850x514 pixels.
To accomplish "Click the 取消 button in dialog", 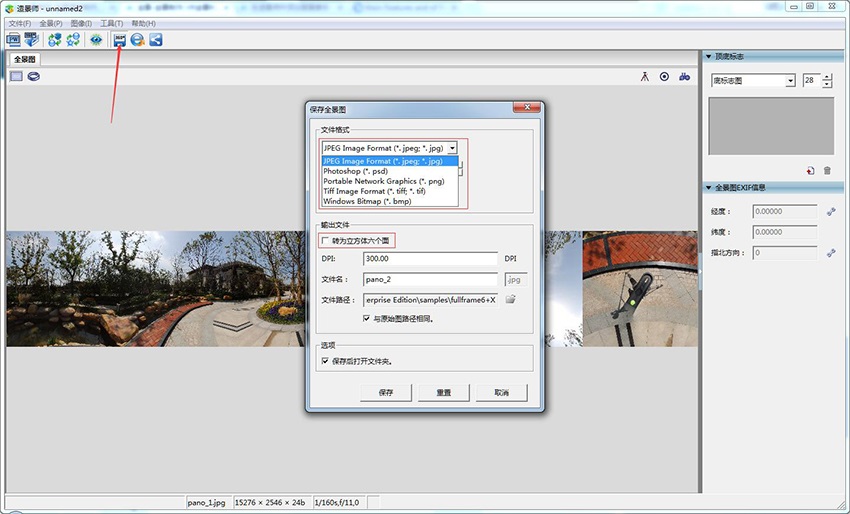I will 501,393.
